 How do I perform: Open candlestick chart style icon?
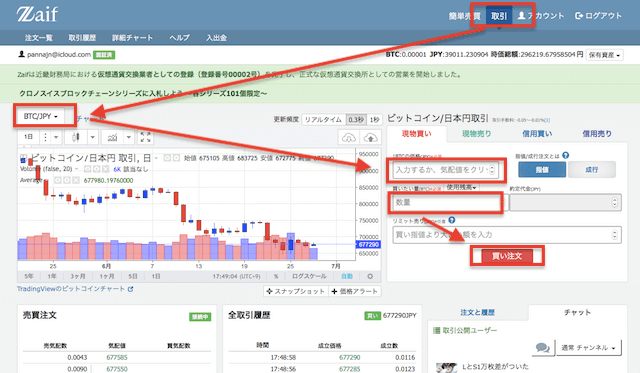pyautogui.click(x=76, y=137)
